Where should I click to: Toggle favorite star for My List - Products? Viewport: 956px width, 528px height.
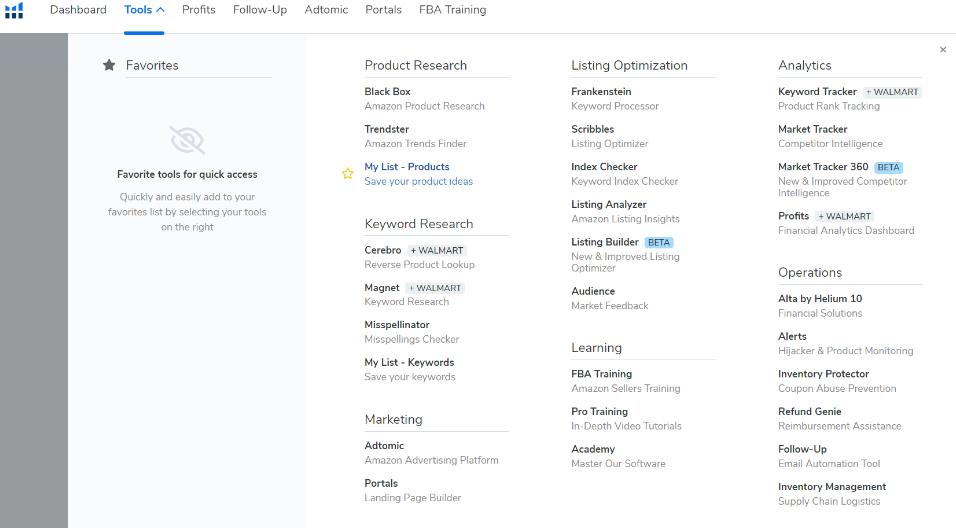coord(348,174)
